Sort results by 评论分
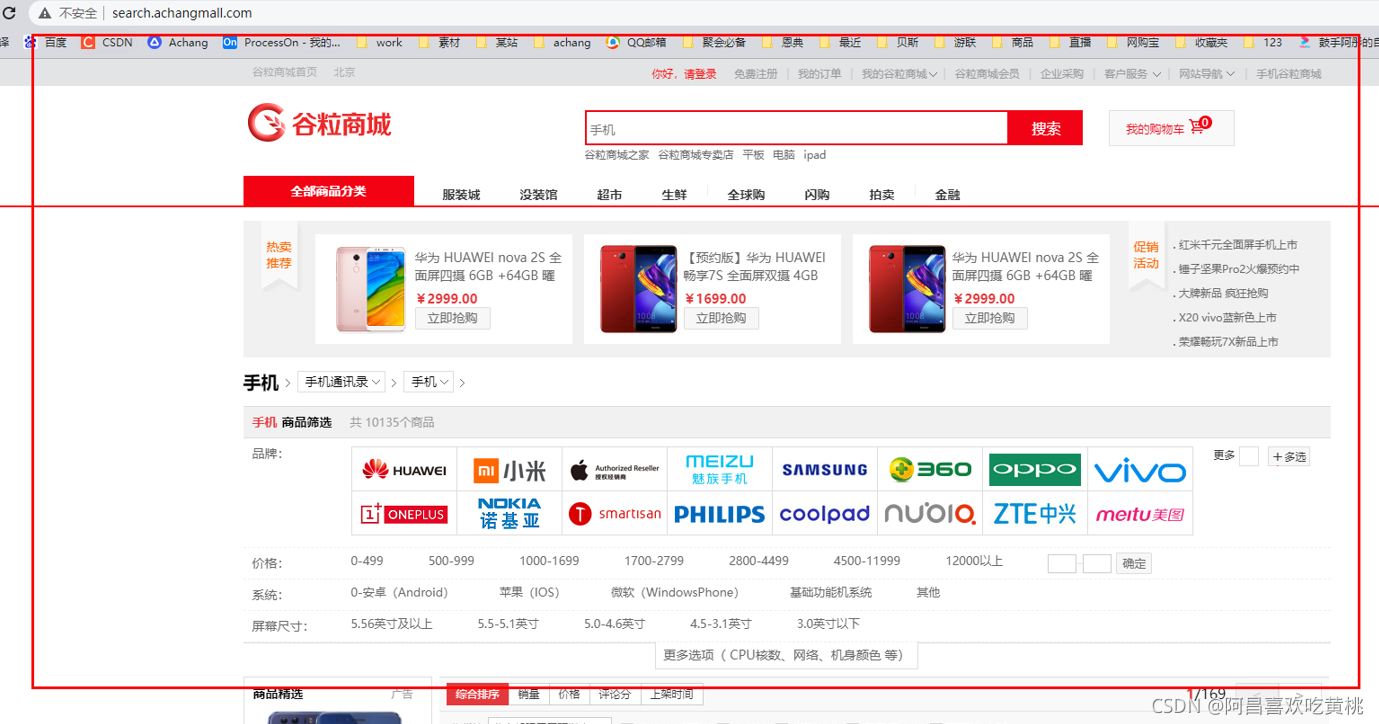 coord(614,694)
